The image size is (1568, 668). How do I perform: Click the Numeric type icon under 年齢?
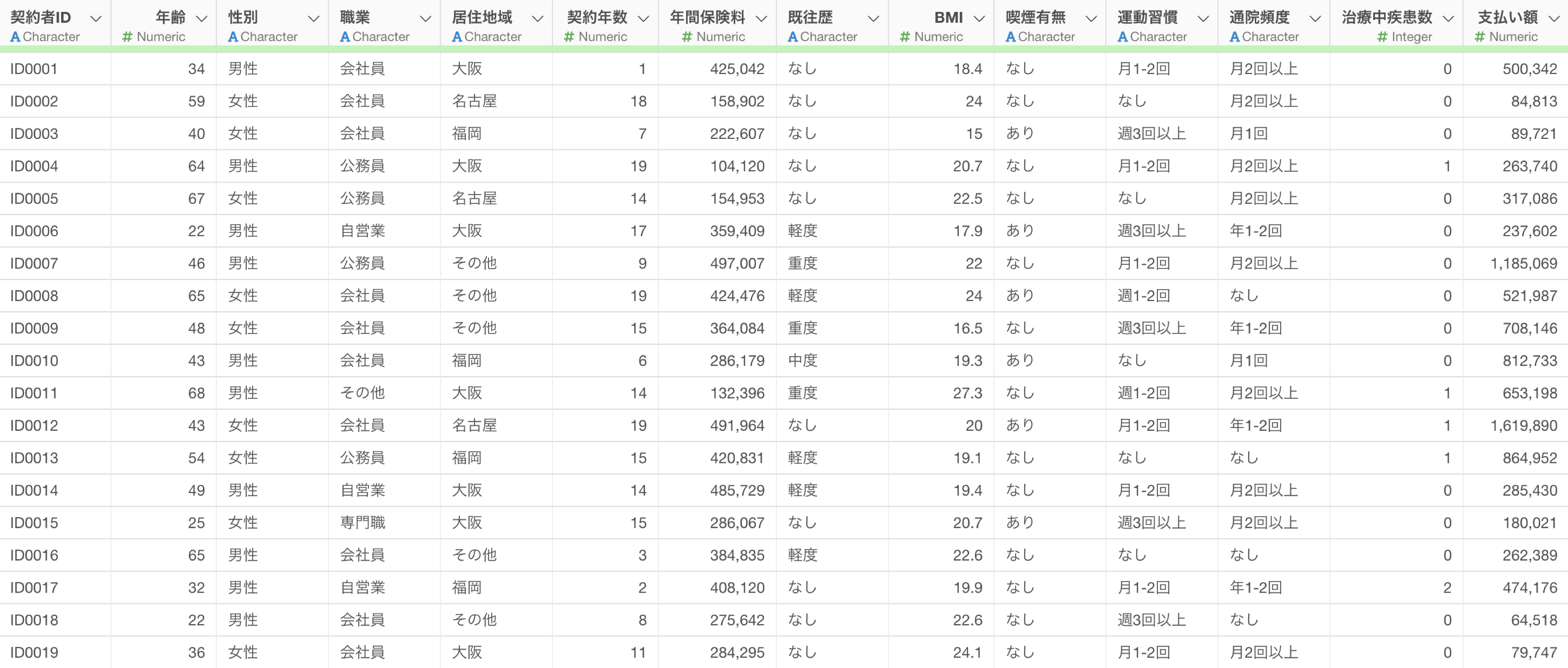pos(127,37)
